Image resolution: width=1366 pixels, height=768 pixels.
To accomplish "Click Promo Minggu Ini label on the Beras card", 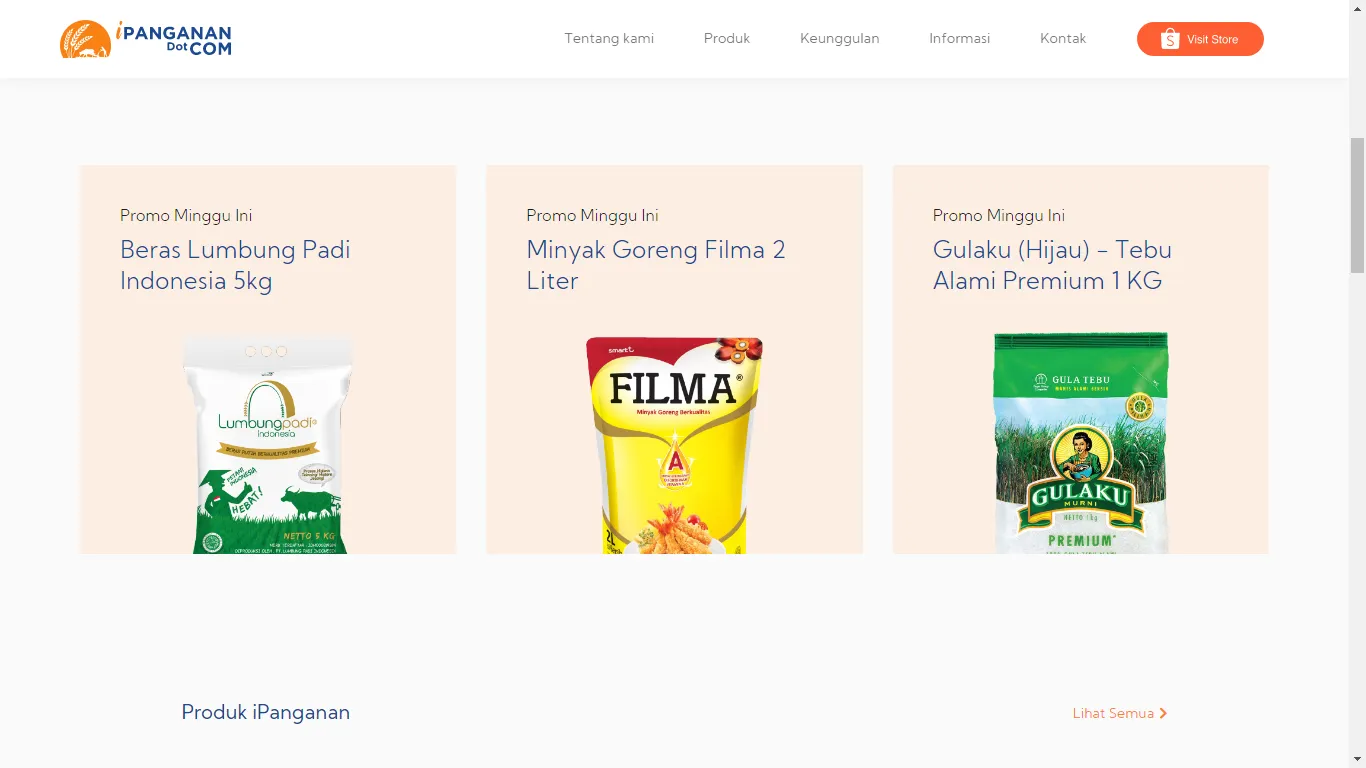I will pyautogui.click(x=186, y=215).
